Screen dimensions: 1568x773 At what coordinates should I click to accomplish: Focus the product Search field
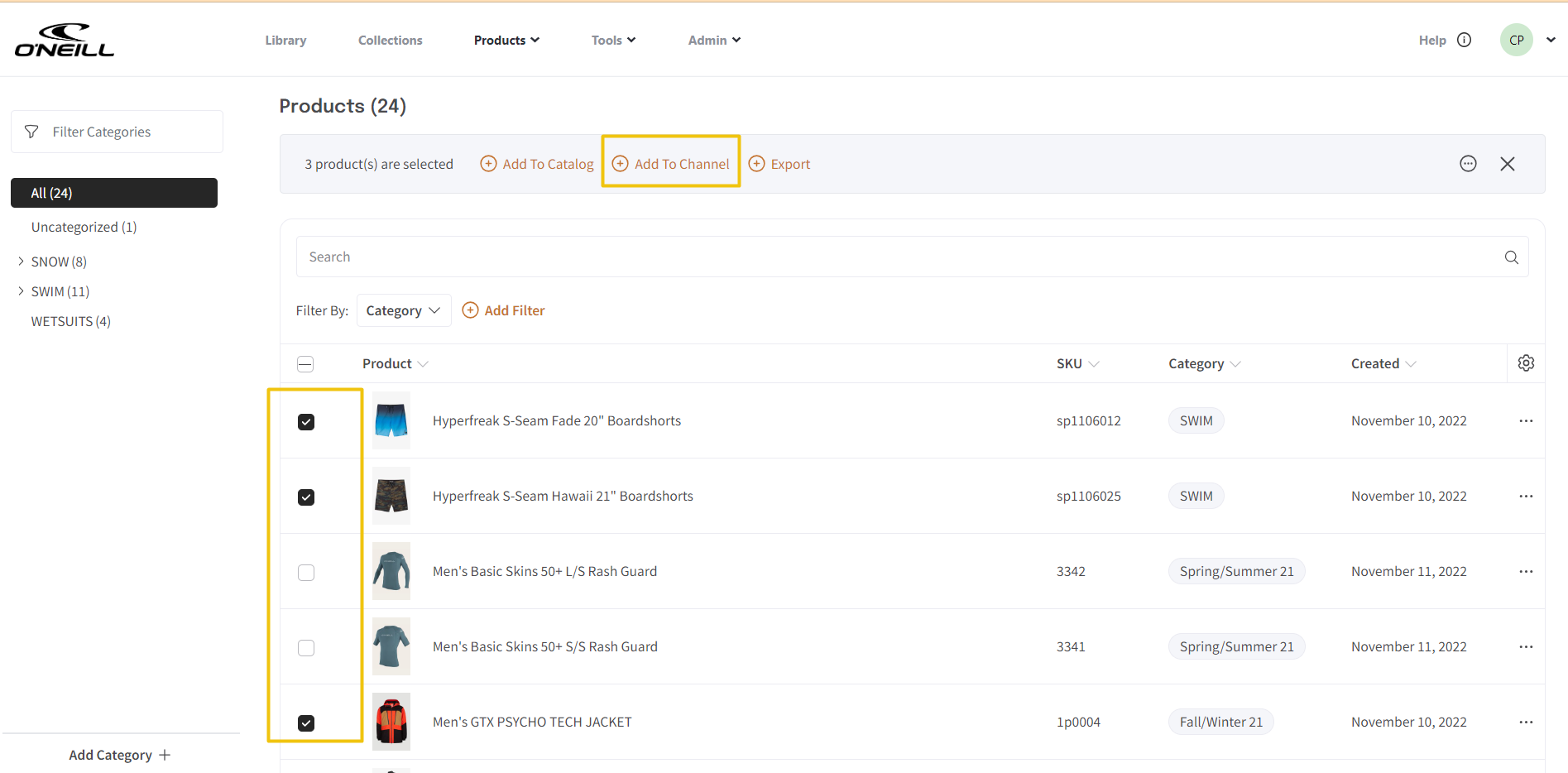point(894,257)
